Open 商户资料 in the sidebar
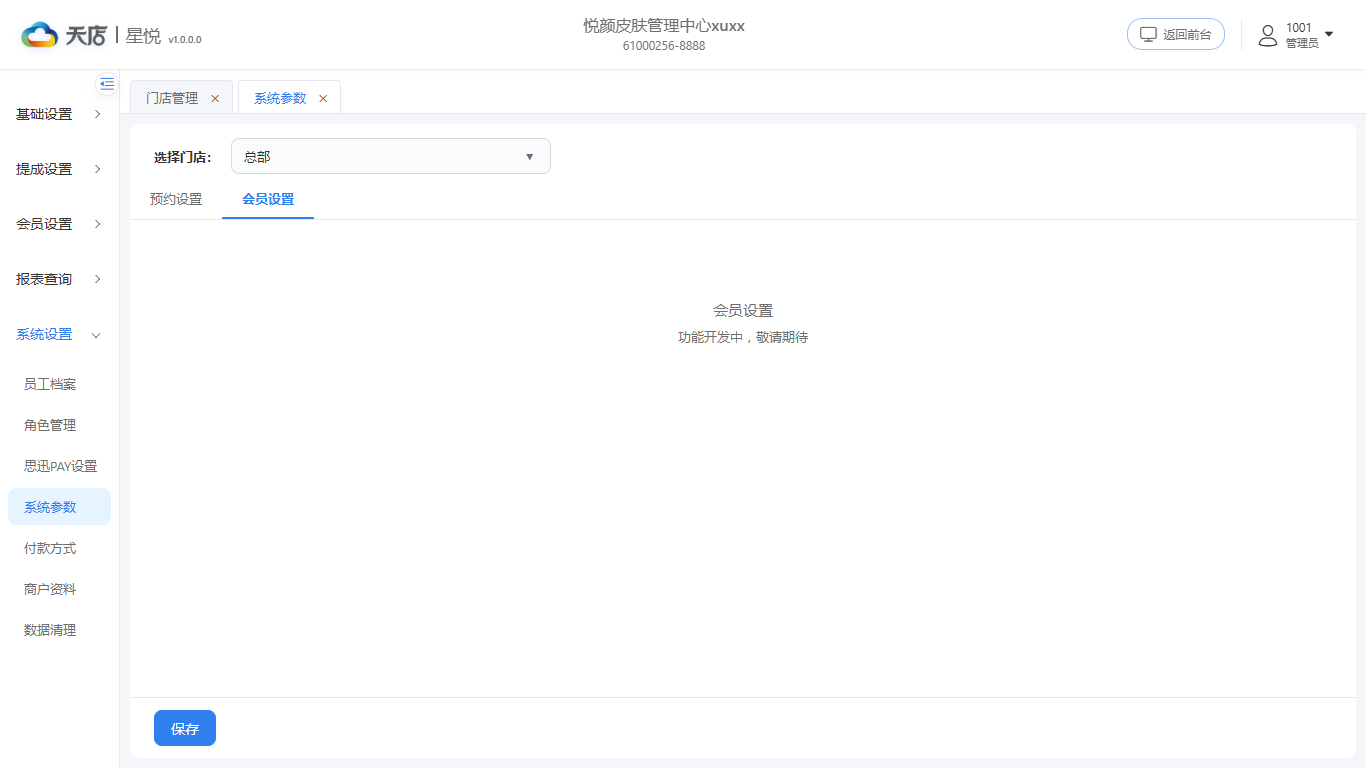Viewport: 1366px width, 768px height. 59,589
